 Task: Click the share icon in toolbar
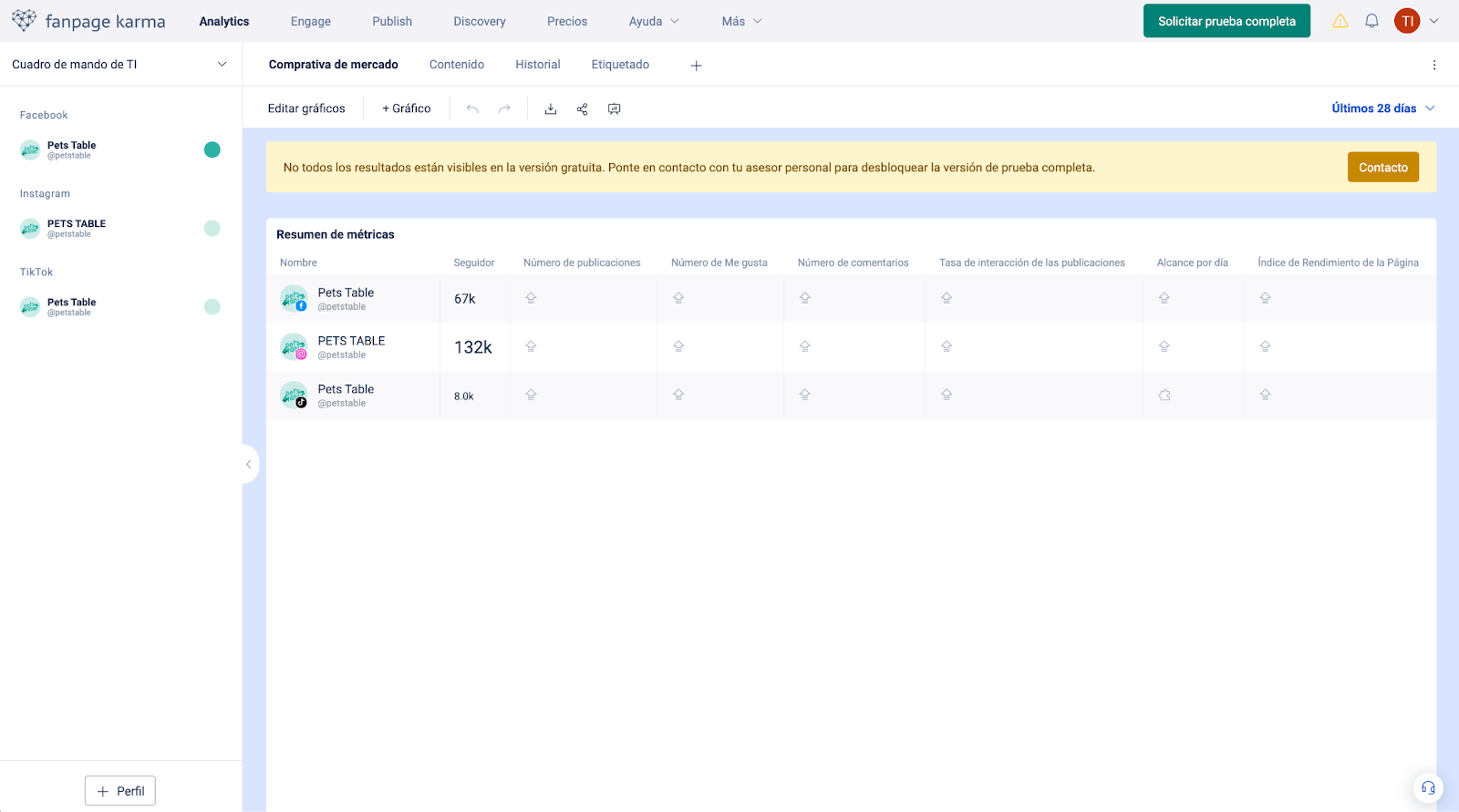pos(582,109)
